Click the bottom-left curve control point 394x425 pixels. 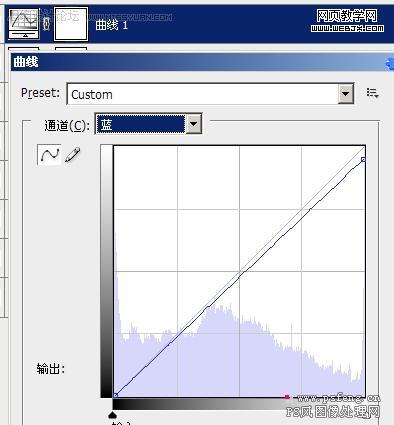point(115,395)
